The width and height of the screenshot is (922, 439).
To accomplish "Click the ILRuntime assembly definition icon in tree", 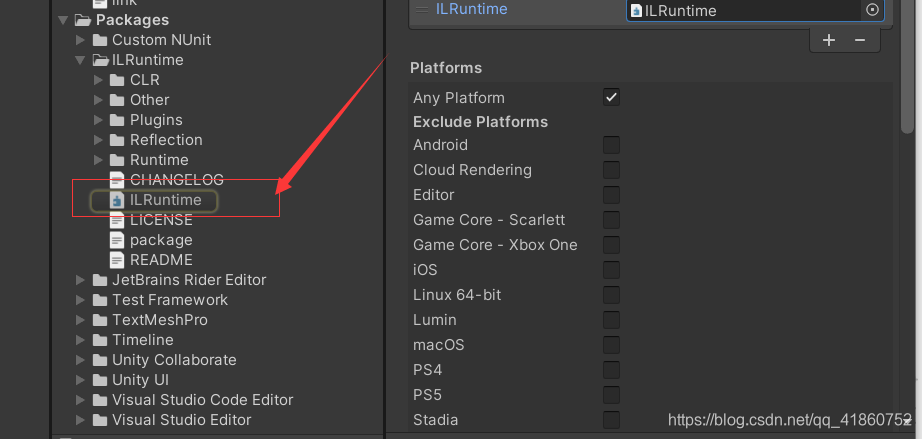I will coord(118,200).
